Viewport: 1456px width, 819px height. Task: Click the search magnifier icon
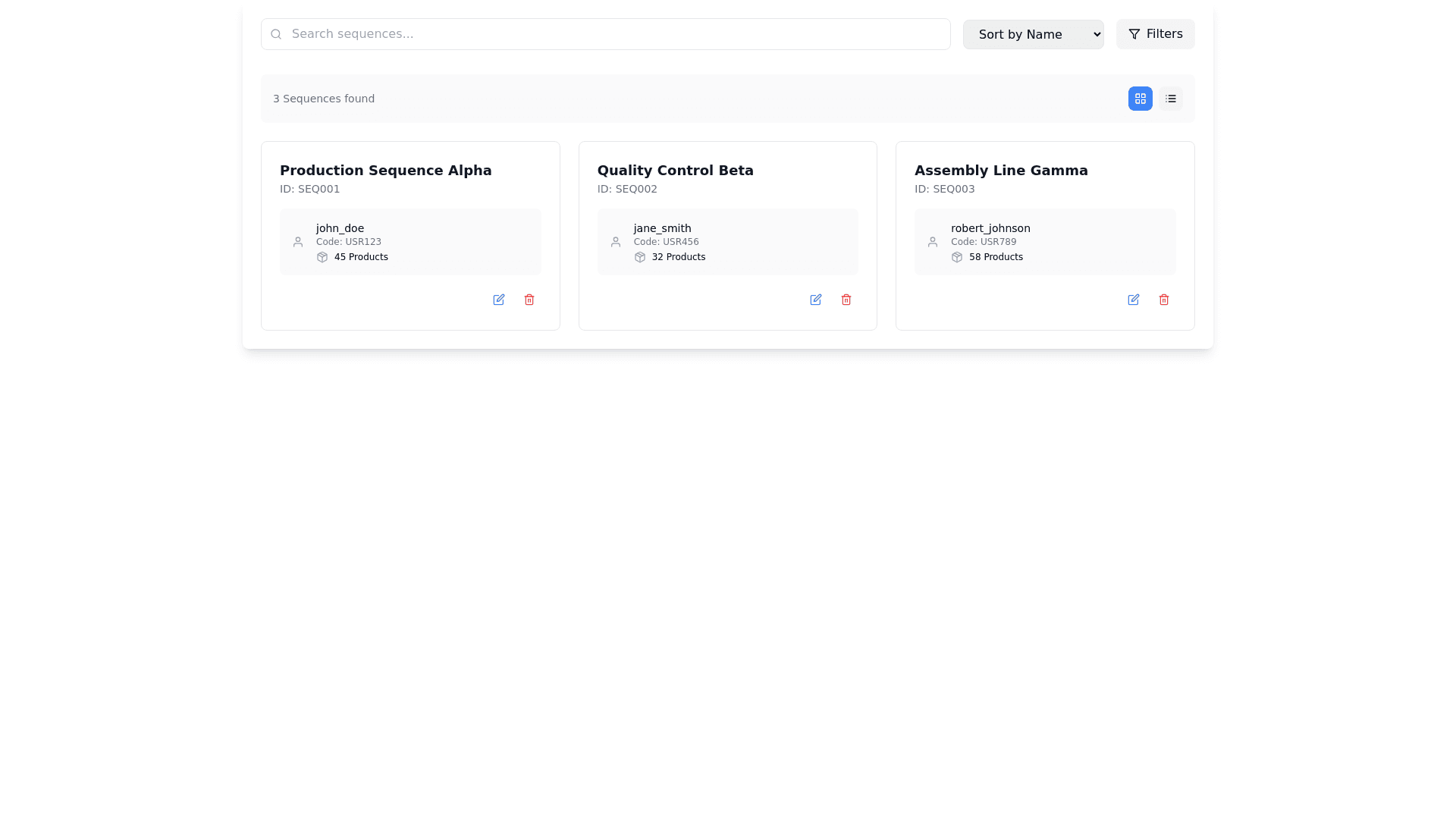(x=276, y=34)
